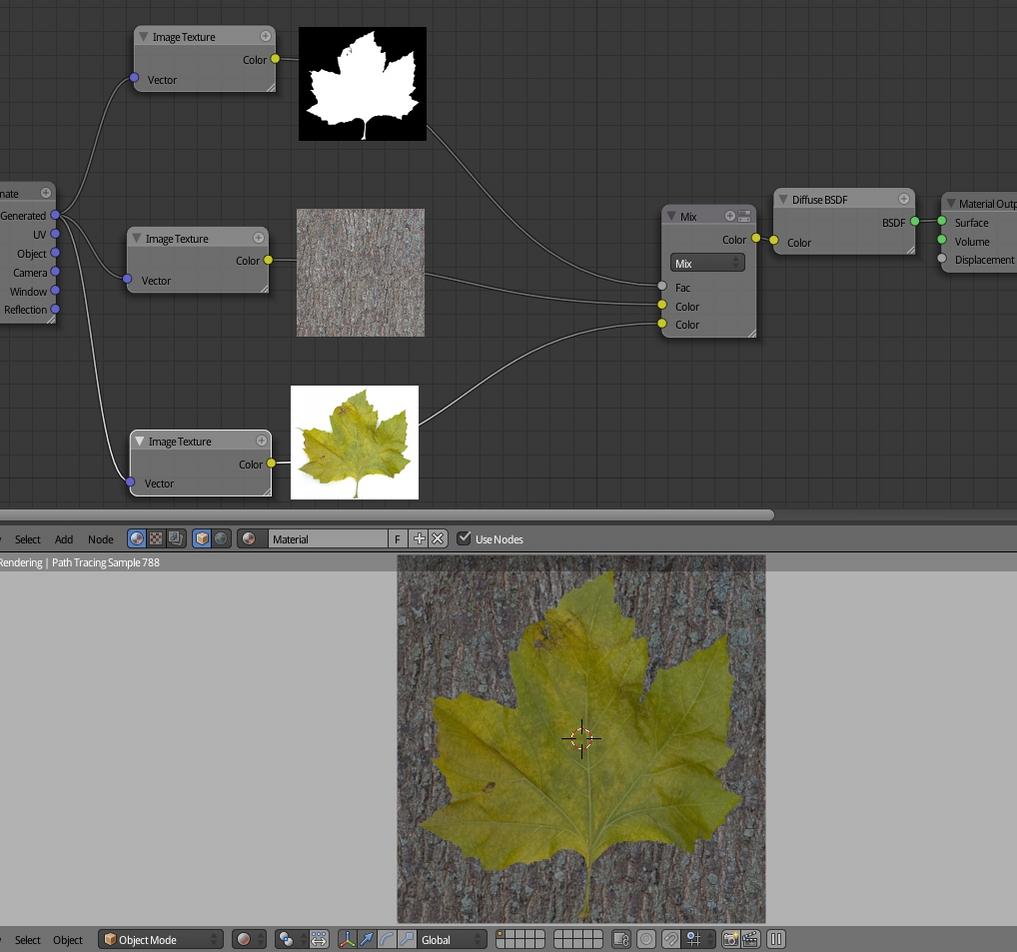Open viewport shading sphere selector

[249, 940]
